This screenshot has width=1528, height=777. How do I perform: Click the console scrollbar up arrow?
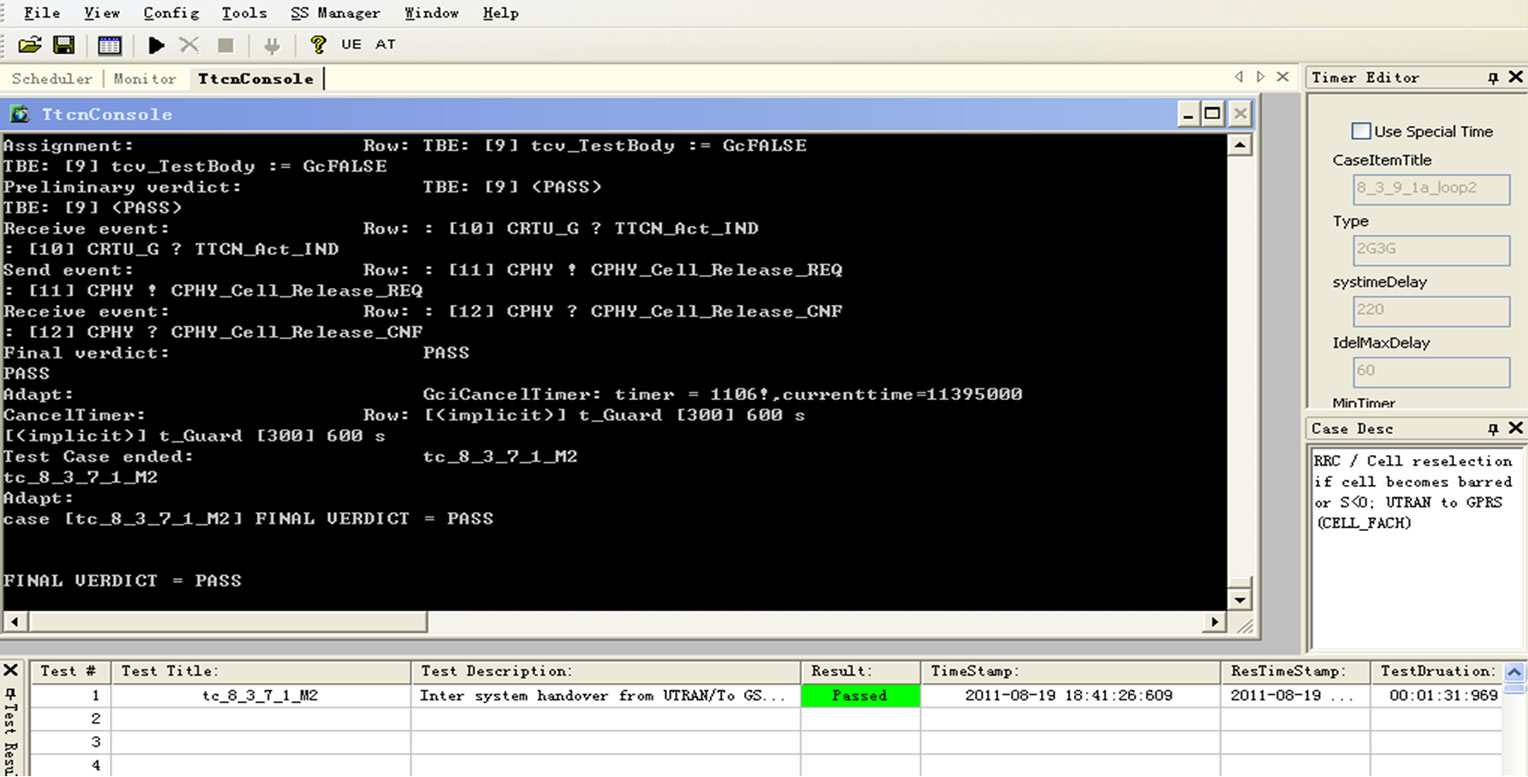tap(1239, 147)
